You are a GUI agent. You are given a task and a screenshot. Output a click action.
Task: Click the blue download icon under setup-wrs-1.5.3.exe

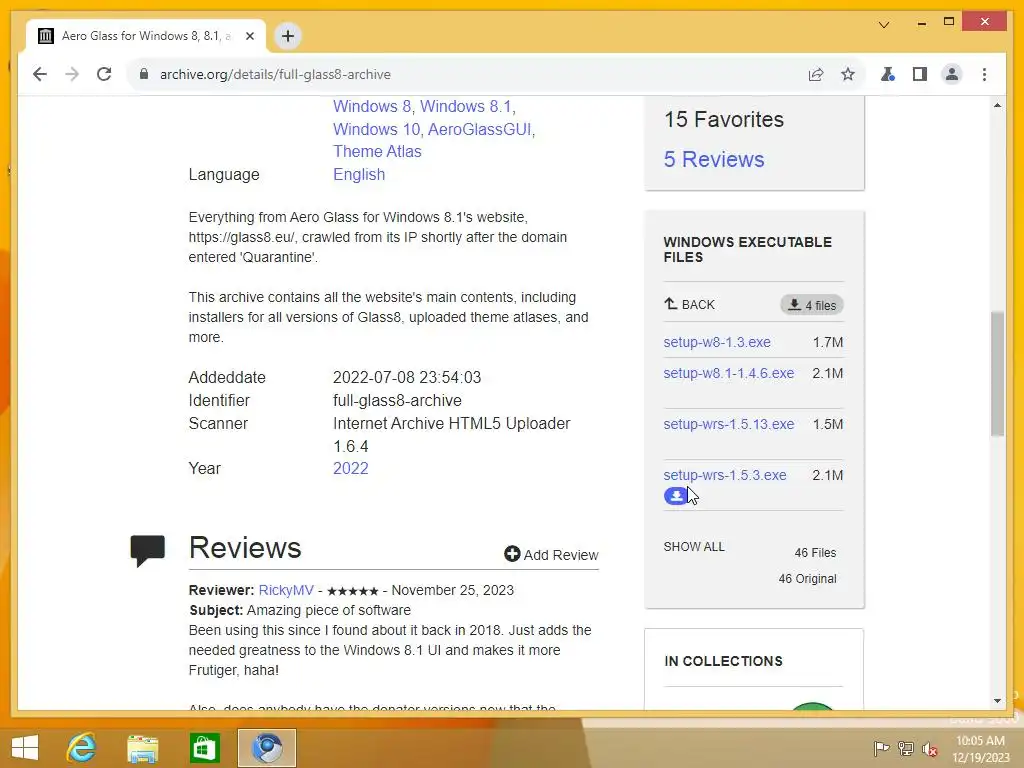pos(676,496)
